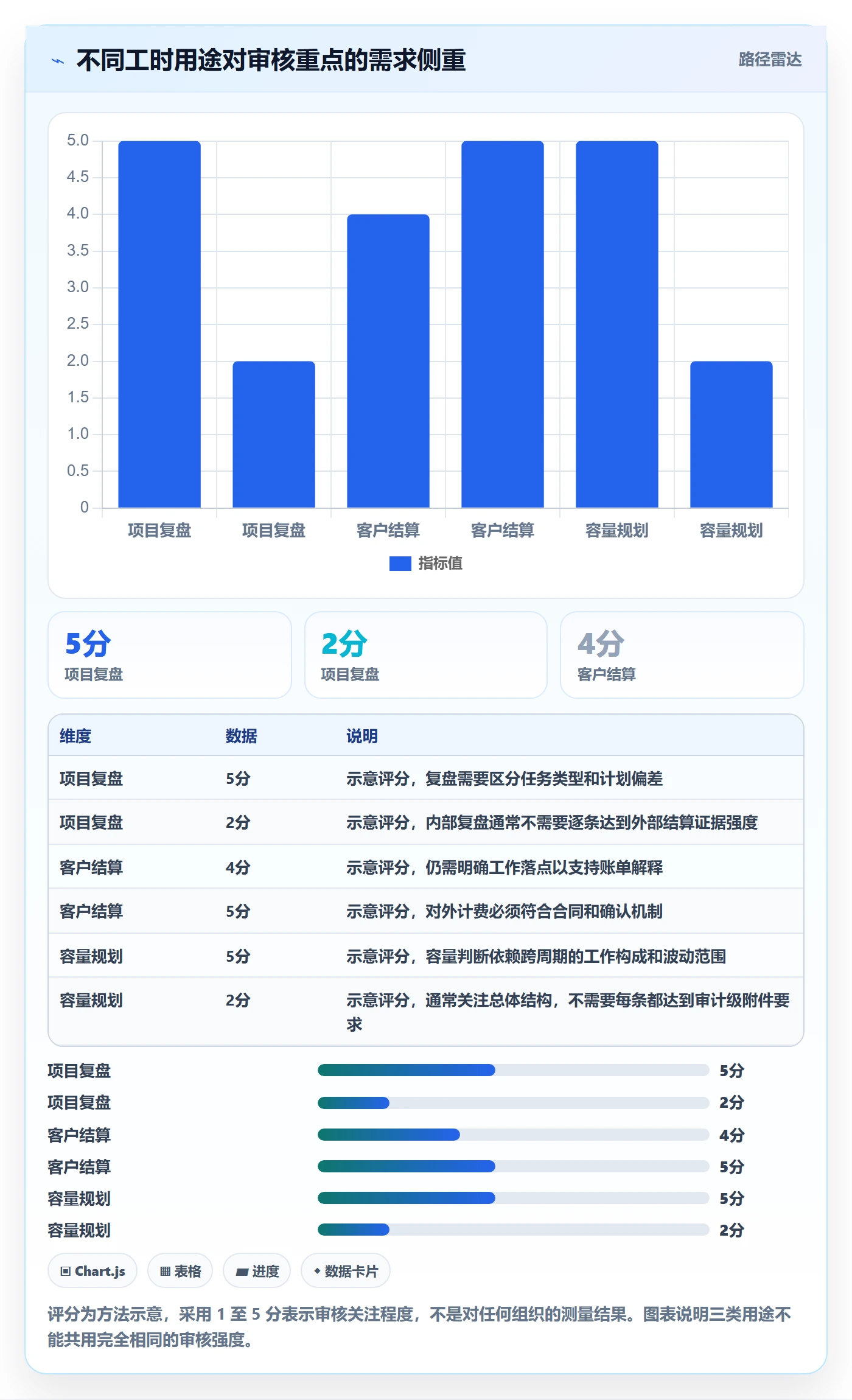Viewport: 852px width, 1400px height.
Task: Click the 容量规划 chart bar reaching 5.0
Action: click(617, 324)
